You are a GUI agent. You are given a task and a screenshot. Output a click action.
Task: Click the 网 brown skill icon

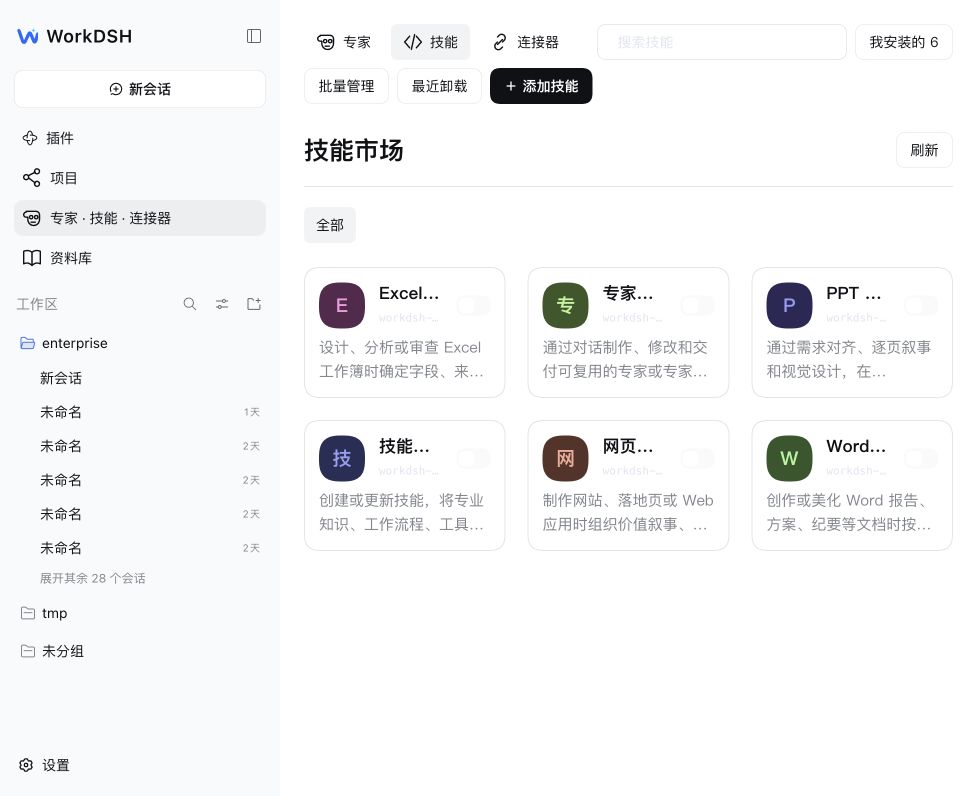(565, 458)
